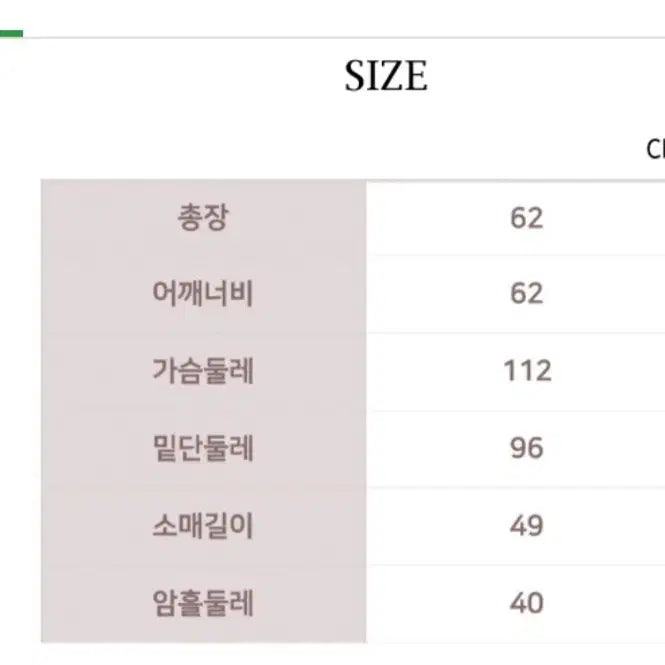Viewport: 665px width, 665px height.
Task: Click the empty header area above 총장 label
Action: click(203, 150)
